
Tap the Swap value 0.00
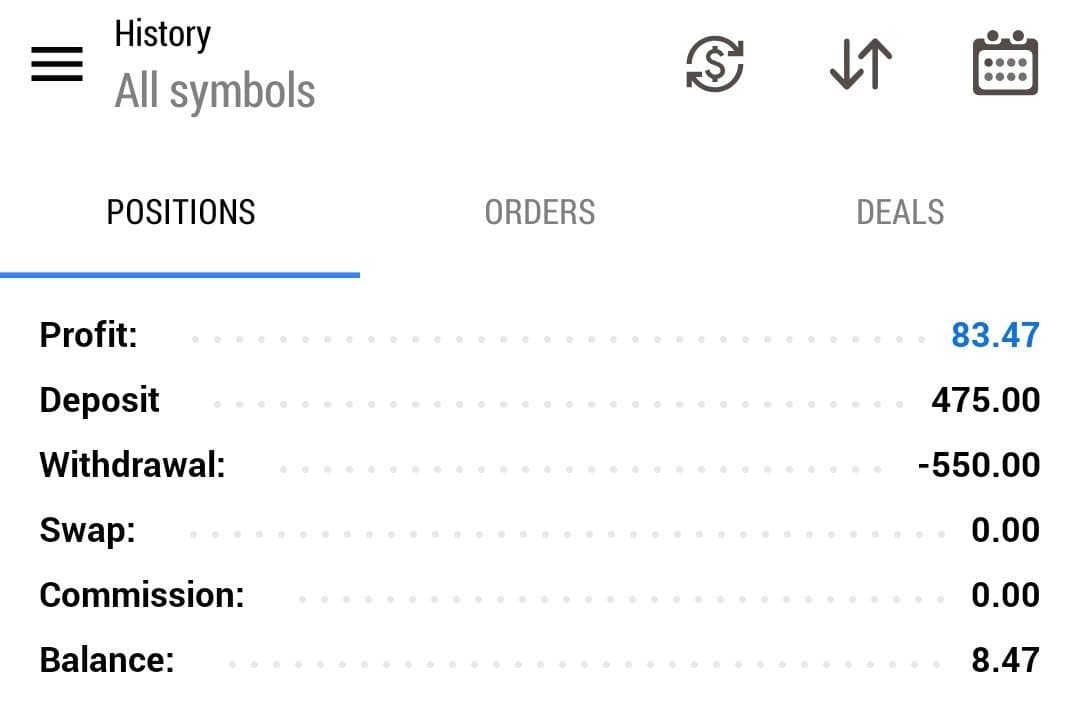(1005, 530)
